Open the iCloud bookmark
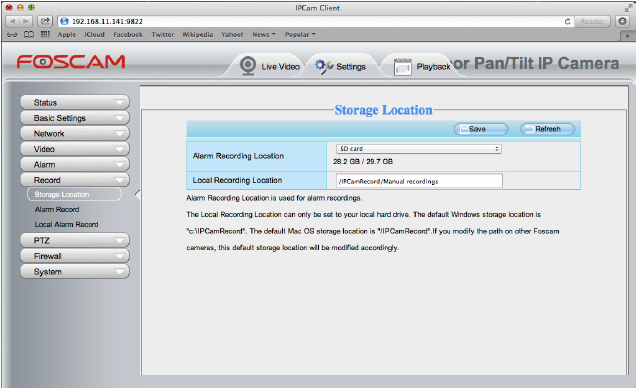This screenshot has height=388, width=637. [x=95, y=35]
